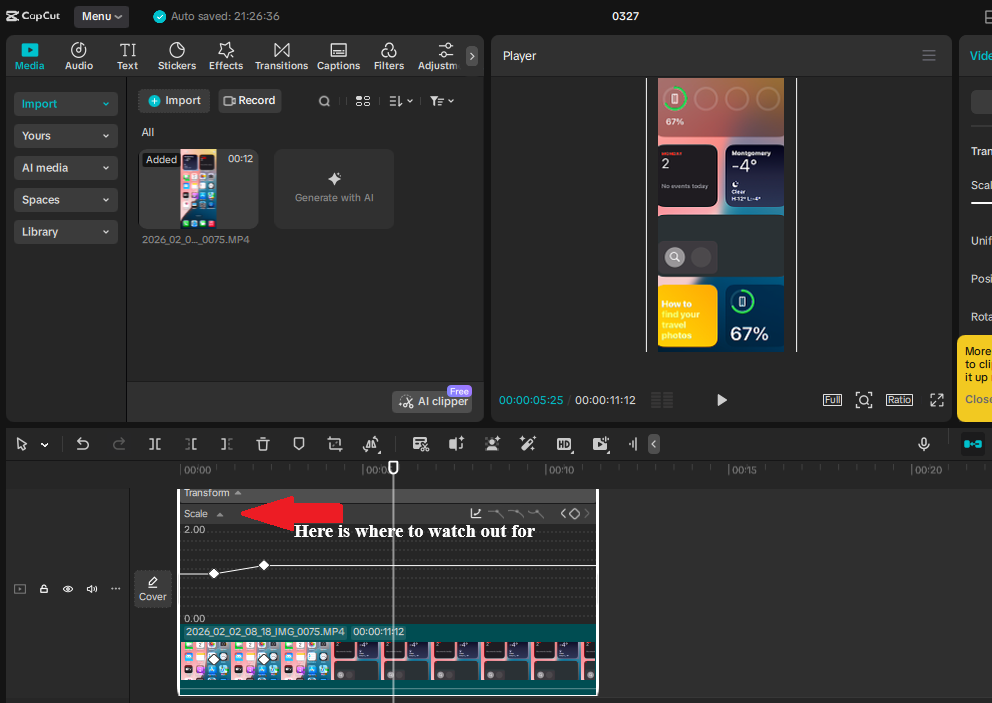992x703 pixels.
Task: Expand the Library section in sidebar
Action: pos(66,232)
